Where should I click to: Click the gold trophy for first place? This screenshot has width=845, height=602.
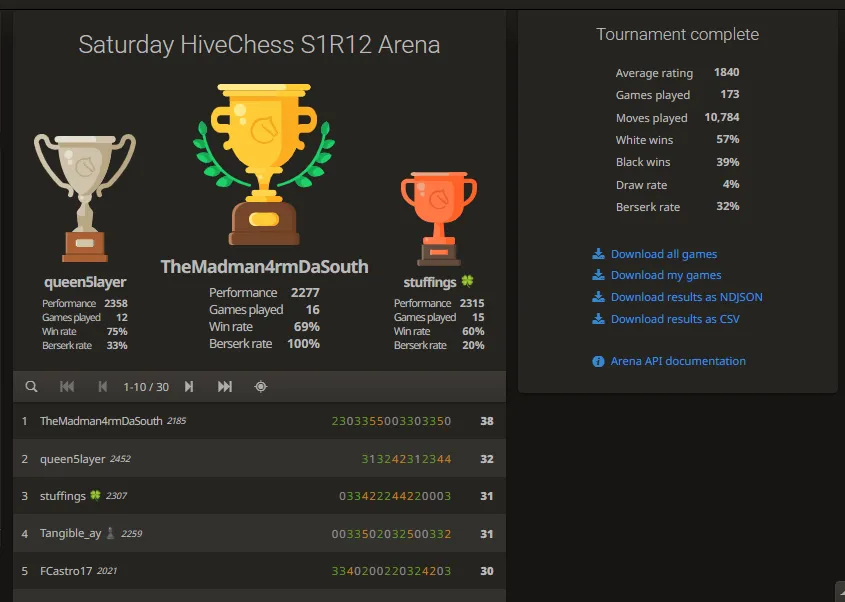coord(264,164)
